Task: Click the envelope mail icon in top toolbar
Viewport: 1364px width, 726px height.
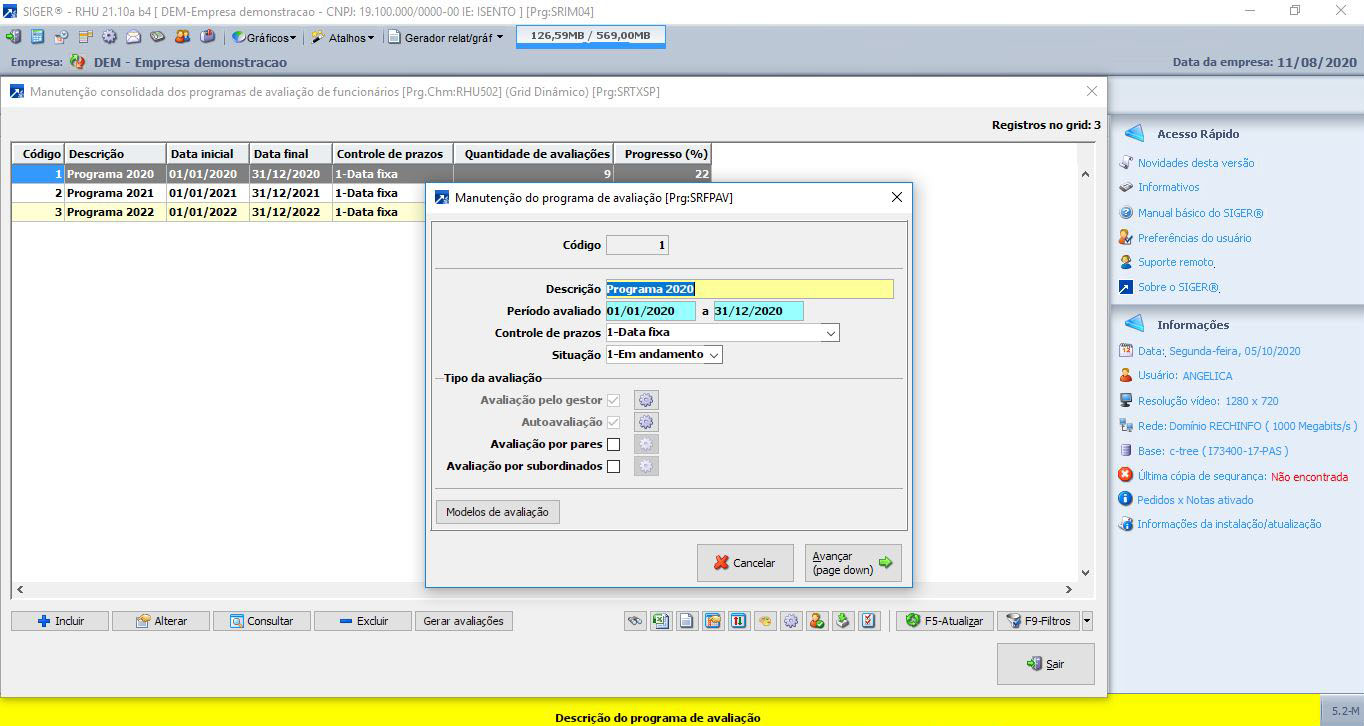Action: [133, 37]
